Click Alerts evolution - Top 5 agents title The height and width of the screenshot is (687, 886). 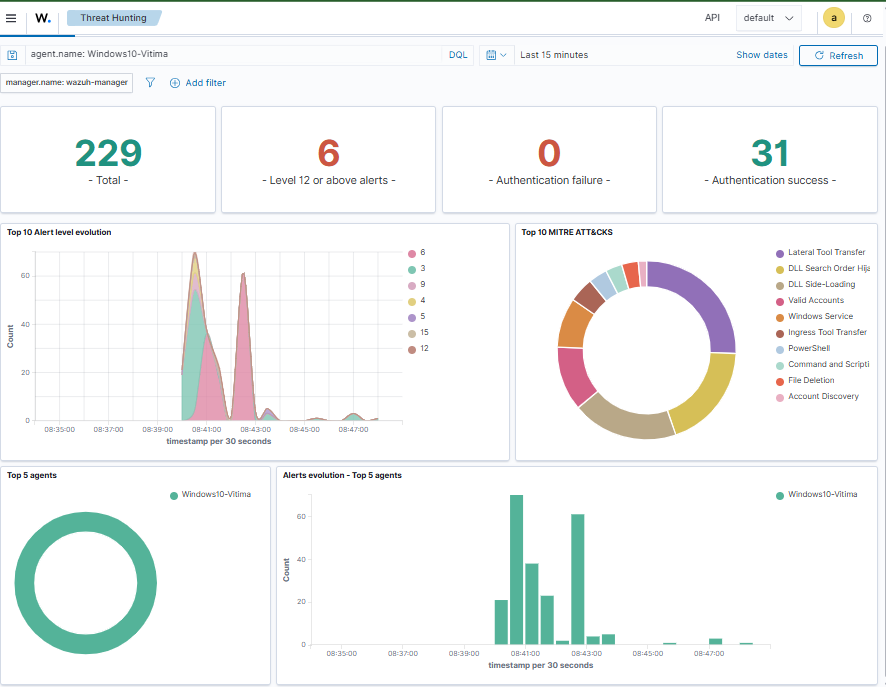[342, 475]
